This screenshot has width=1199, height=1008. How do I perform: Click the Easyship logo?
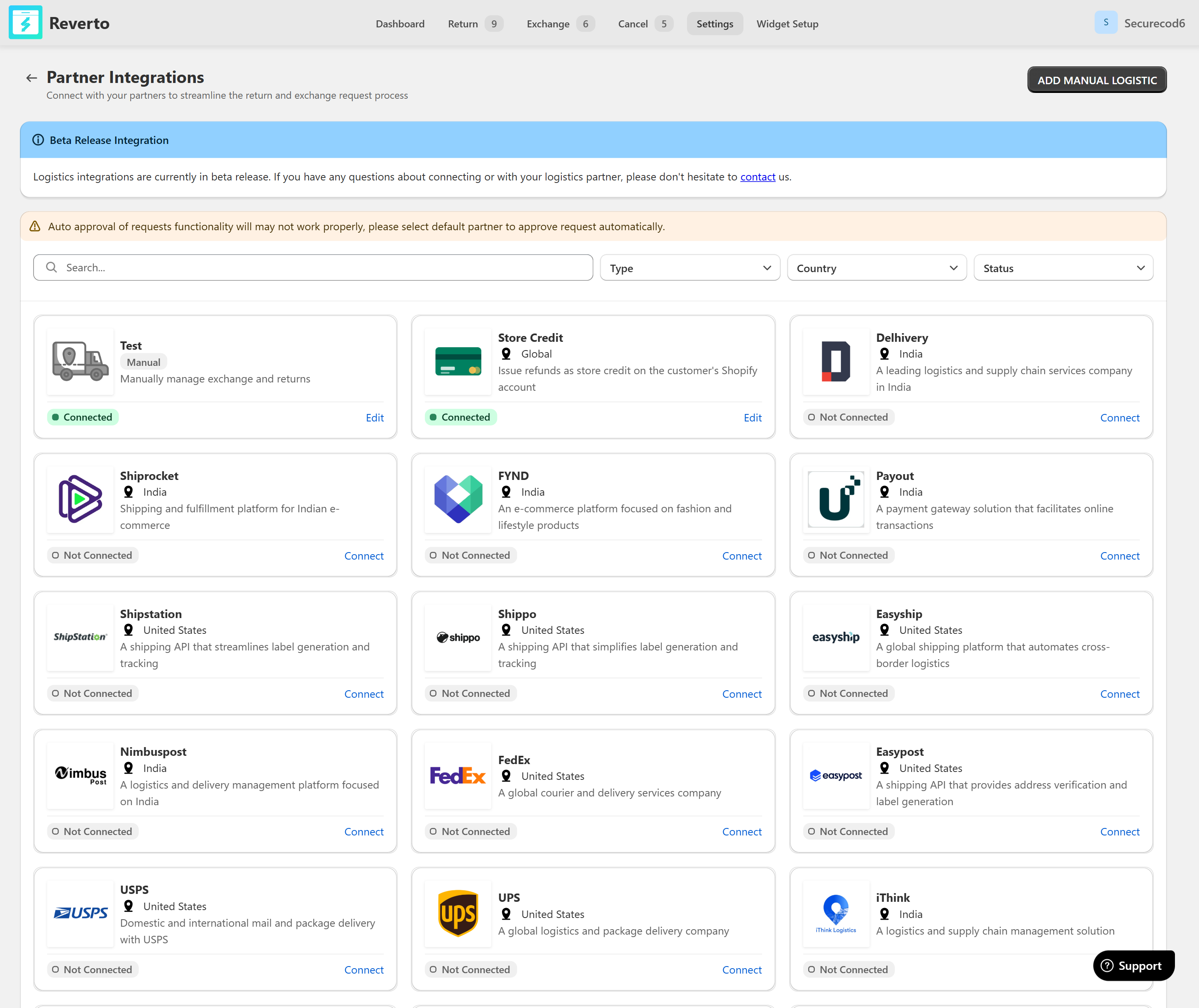[836, 637]
